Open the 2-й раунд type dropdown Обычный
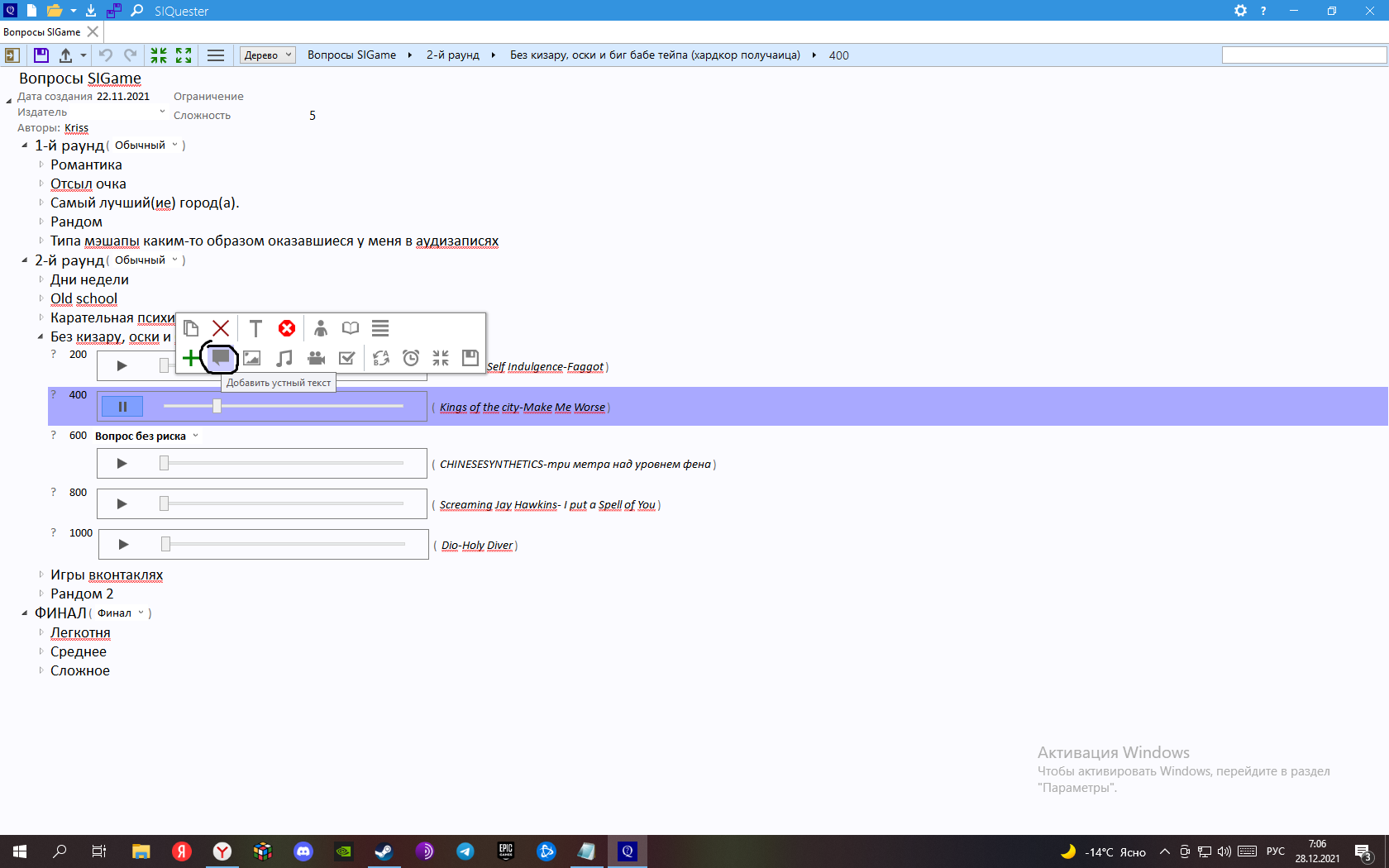 146,260
